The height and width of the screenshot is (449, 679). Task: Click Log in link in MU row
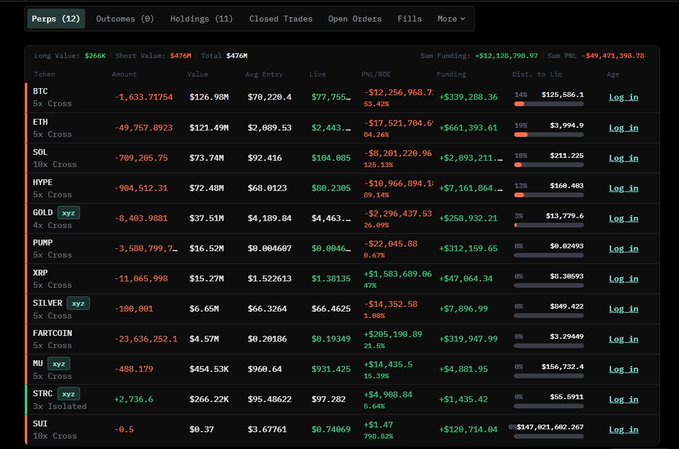pos(624,369)
